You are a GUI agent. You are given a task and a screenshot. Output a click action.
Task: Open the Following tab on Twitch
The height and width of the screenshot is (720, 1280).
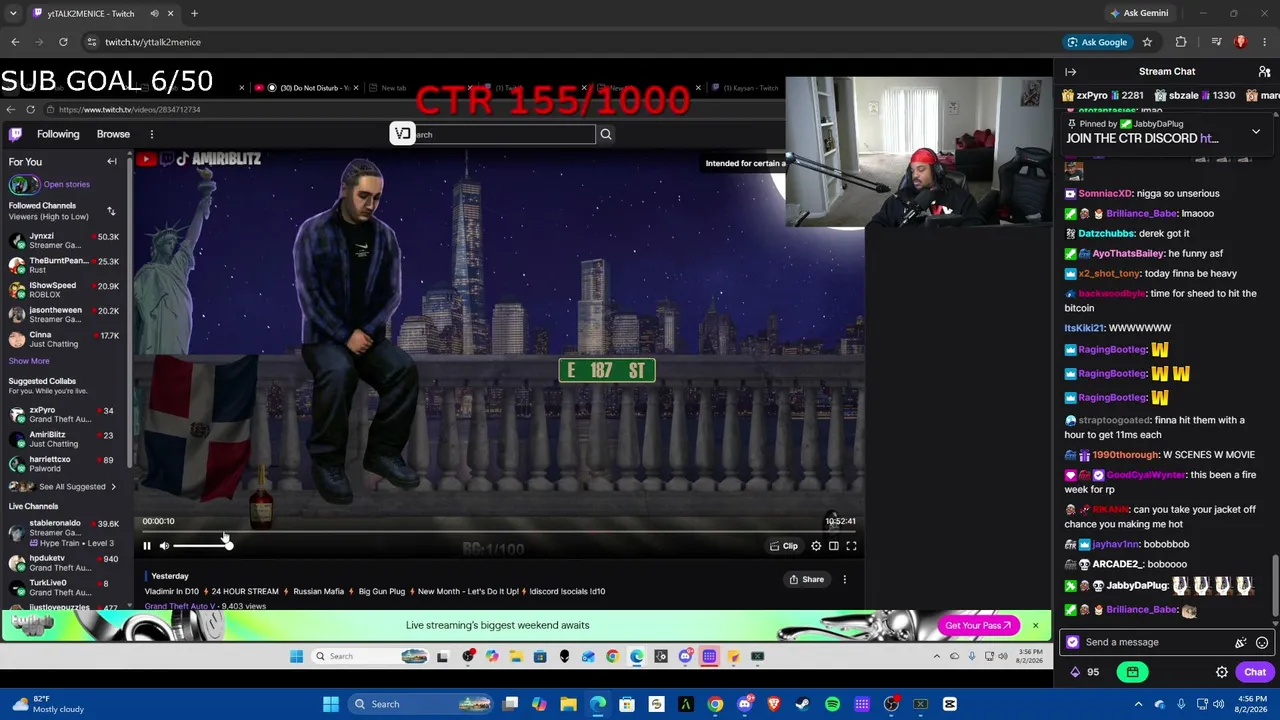tap(58, 134)
